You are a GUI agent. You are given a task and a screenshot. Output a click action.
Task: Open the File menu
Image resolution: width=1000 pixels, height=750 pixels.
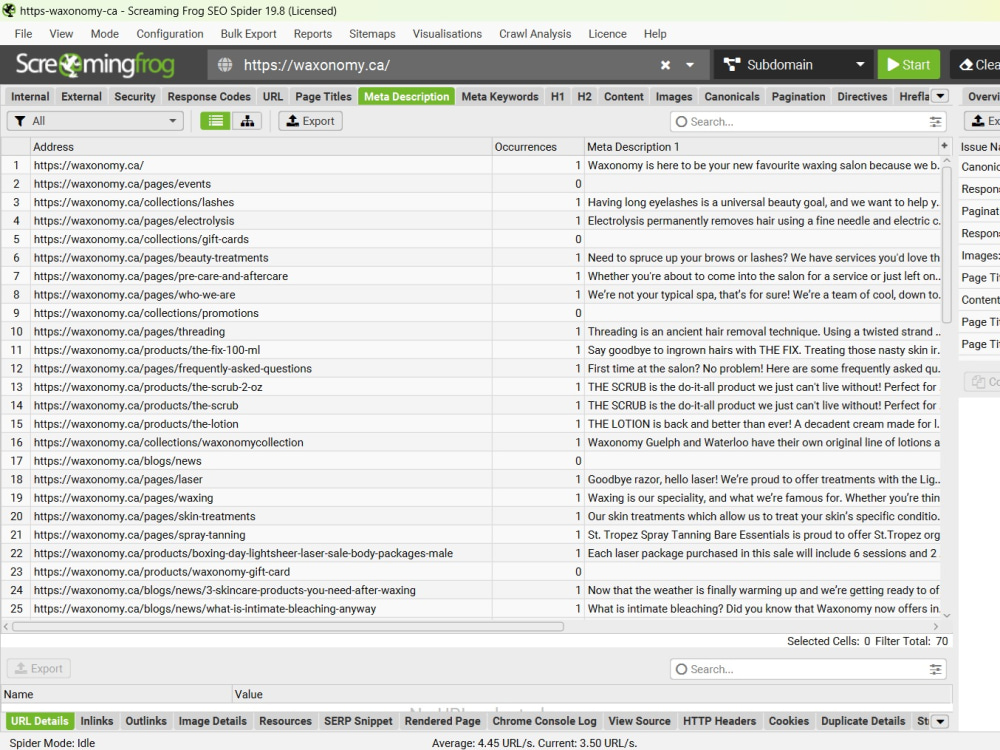23,34
